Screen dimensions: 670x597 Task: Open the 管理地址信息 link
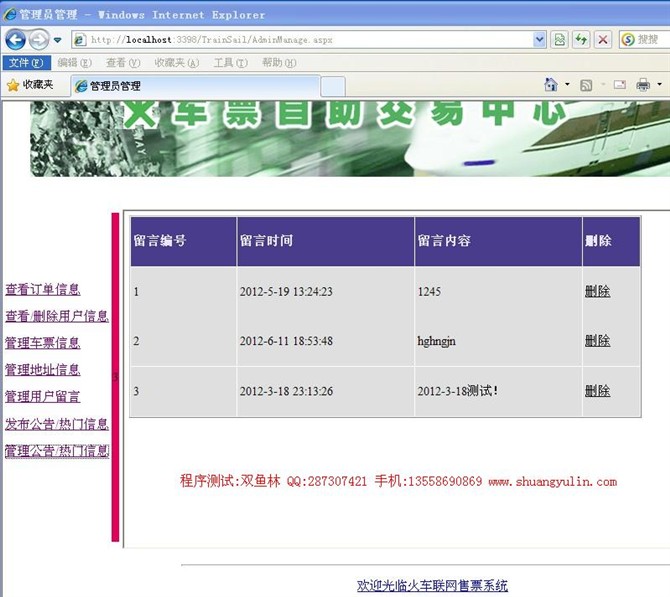click(x=43, y=370)
